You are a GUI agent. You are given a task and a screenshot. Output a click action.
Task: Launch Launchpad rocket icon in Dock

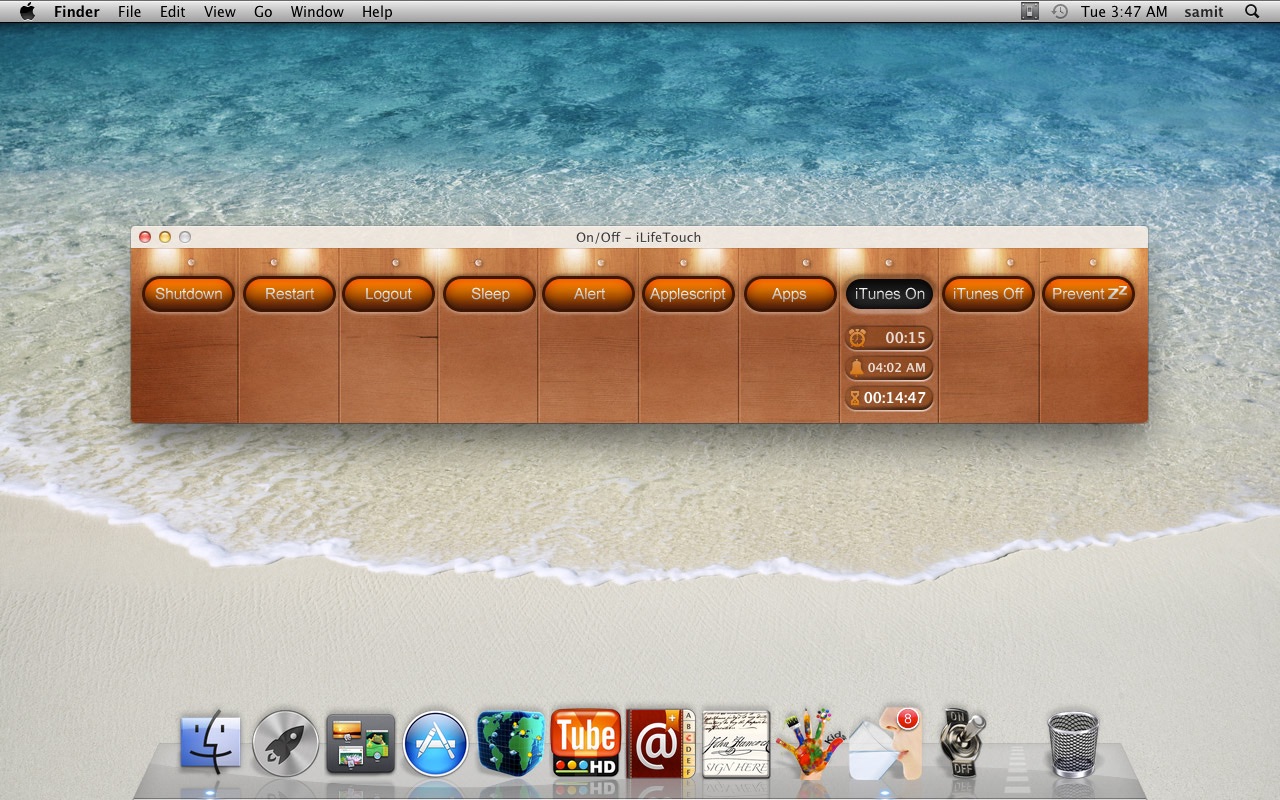[285, 743]
